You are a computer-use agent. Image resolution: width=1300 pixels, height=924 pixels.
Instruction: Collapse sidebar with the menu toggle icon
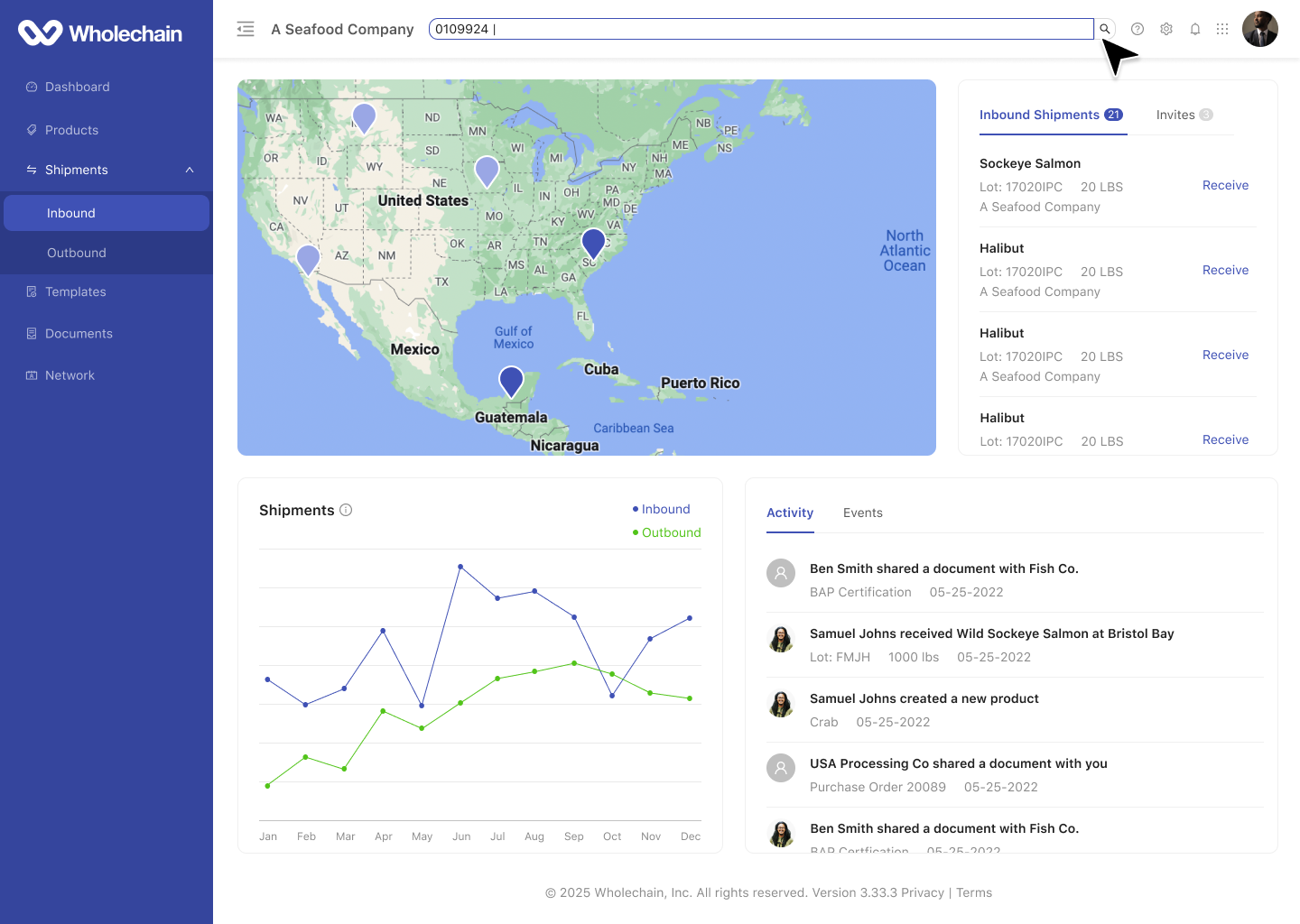[246, 29]
